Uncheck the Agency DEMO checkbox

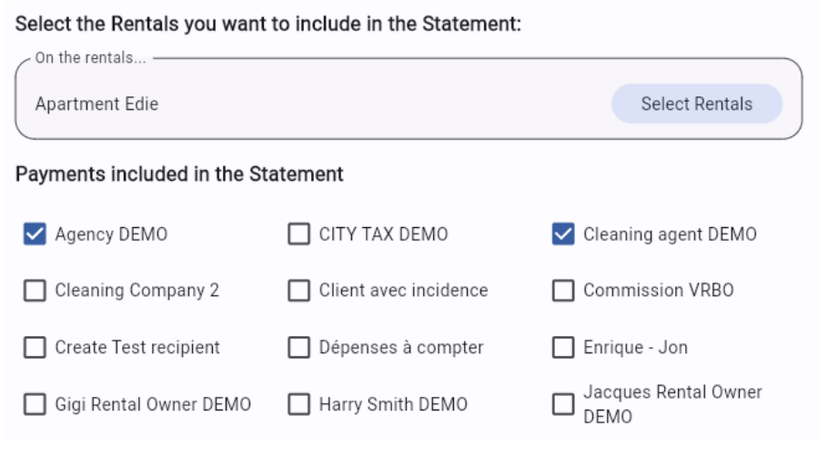coord(35,234)
